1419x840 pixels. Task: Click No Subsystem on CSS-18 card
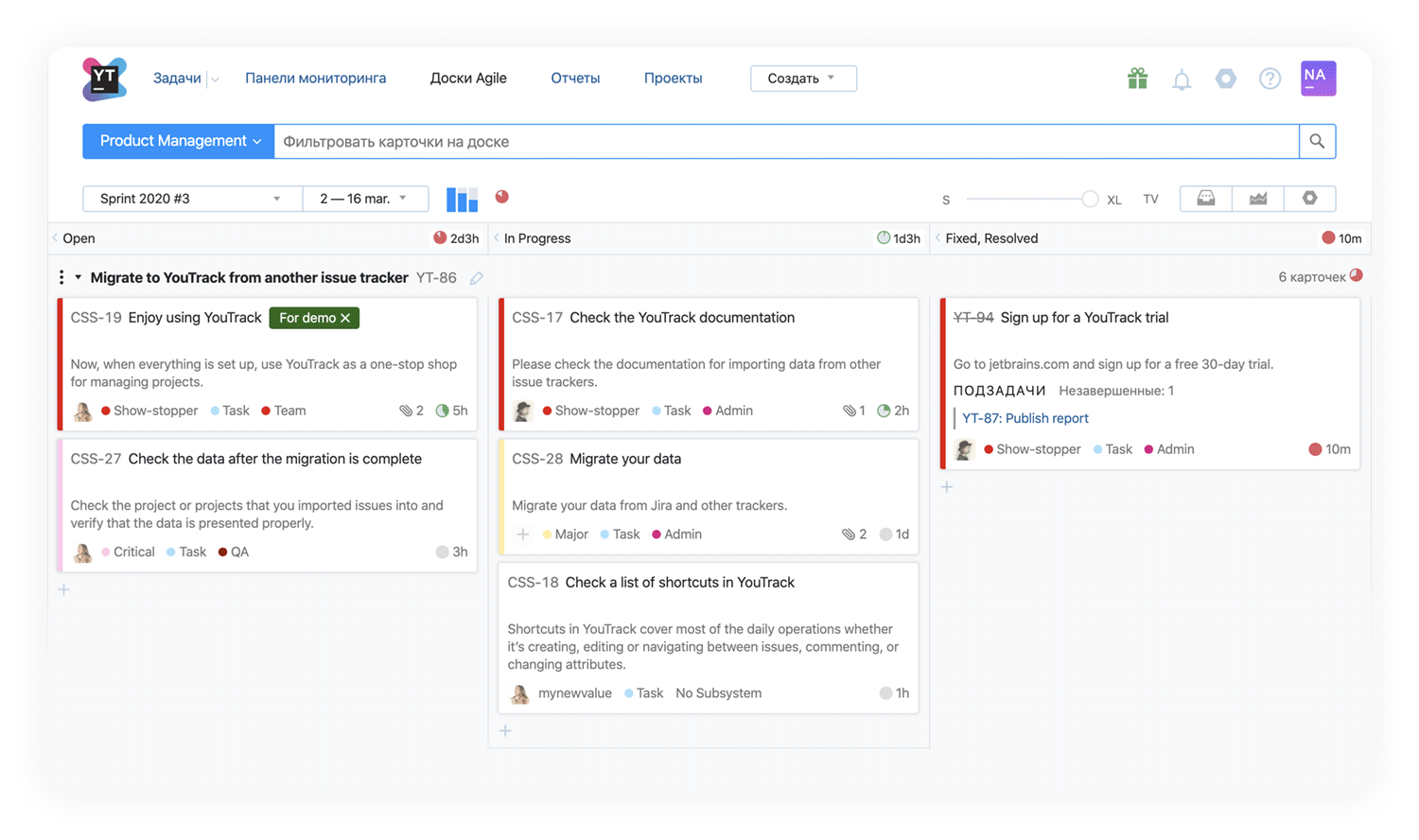coord(718,693)
